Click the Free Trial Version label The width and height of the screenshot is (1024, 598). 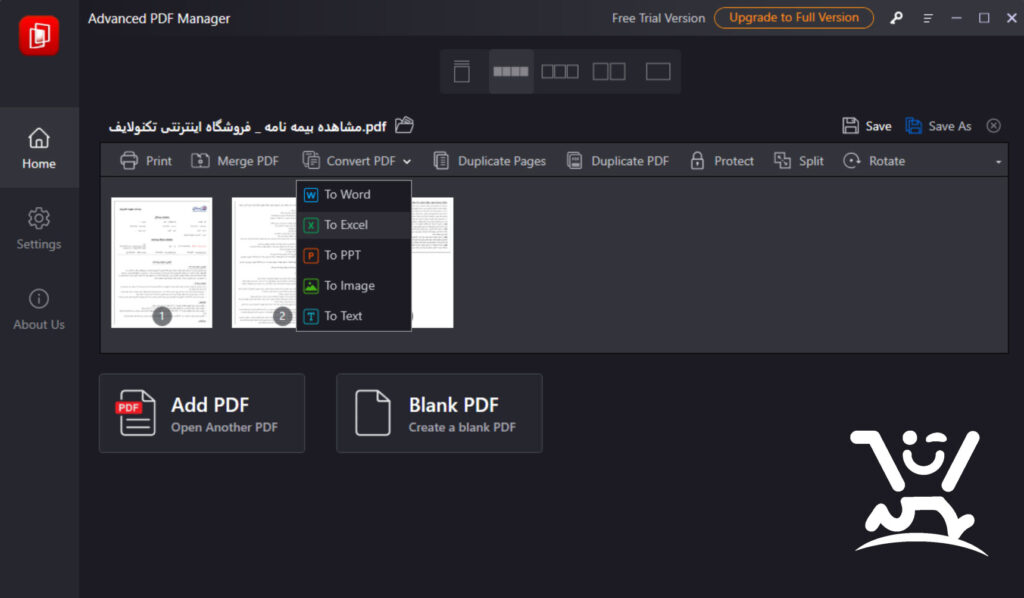[658, 18]
